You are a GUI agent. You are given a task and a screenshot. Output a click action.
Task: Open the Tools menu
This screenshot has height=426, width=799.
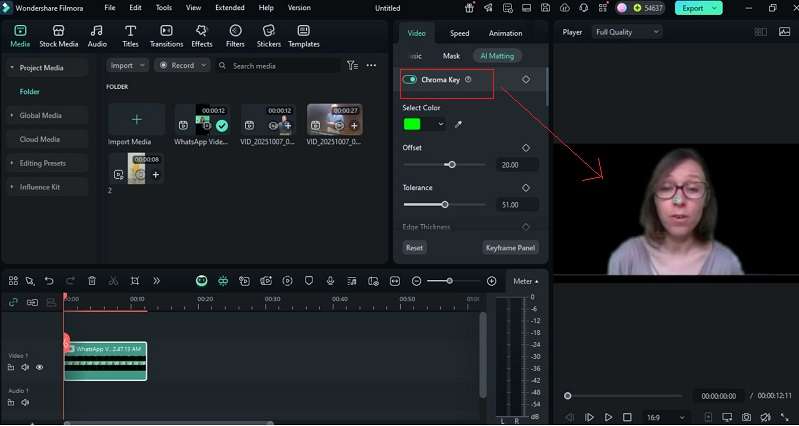click(x=164, y=8)
